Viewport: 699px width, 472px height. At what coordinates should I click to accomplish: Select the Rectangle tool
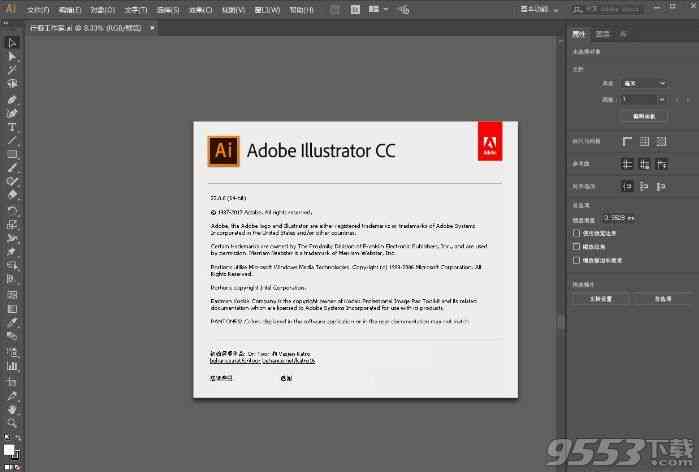(x=12, y=155)
